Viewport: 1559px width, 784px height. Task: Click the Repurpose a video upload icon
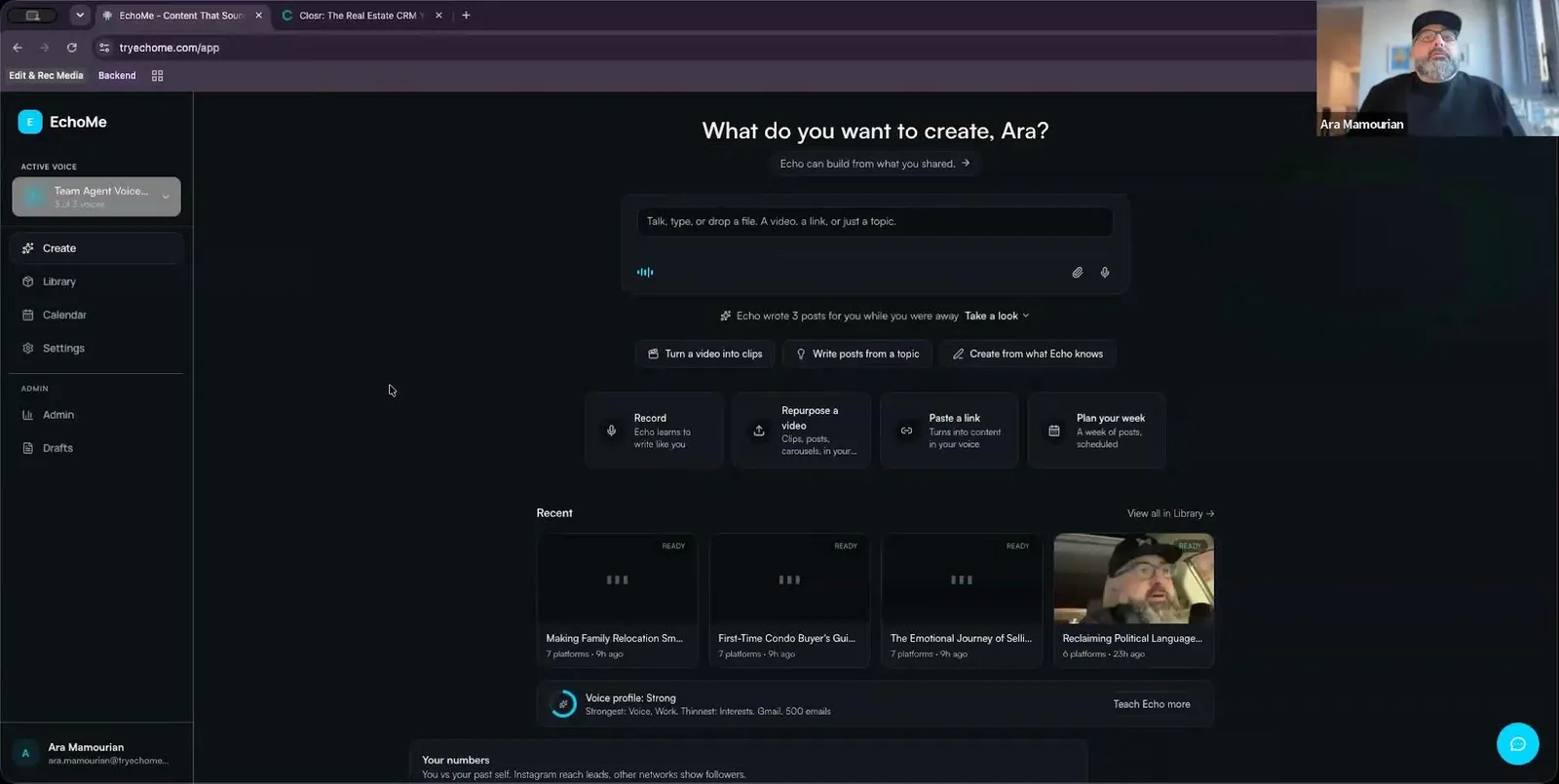click(759, 430)
